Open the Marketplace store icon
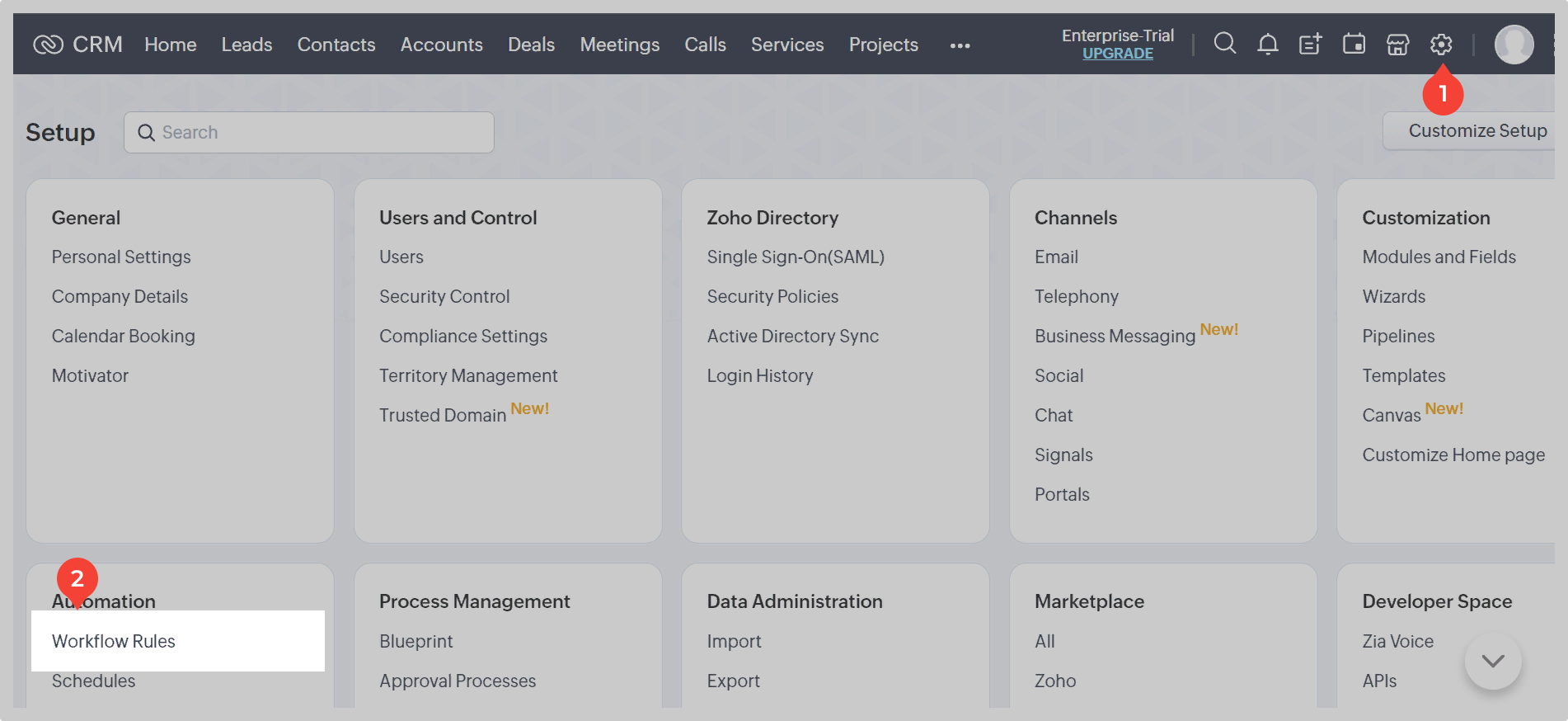Viewport: 1568px width, 721px height. [x=1397, y=44]
